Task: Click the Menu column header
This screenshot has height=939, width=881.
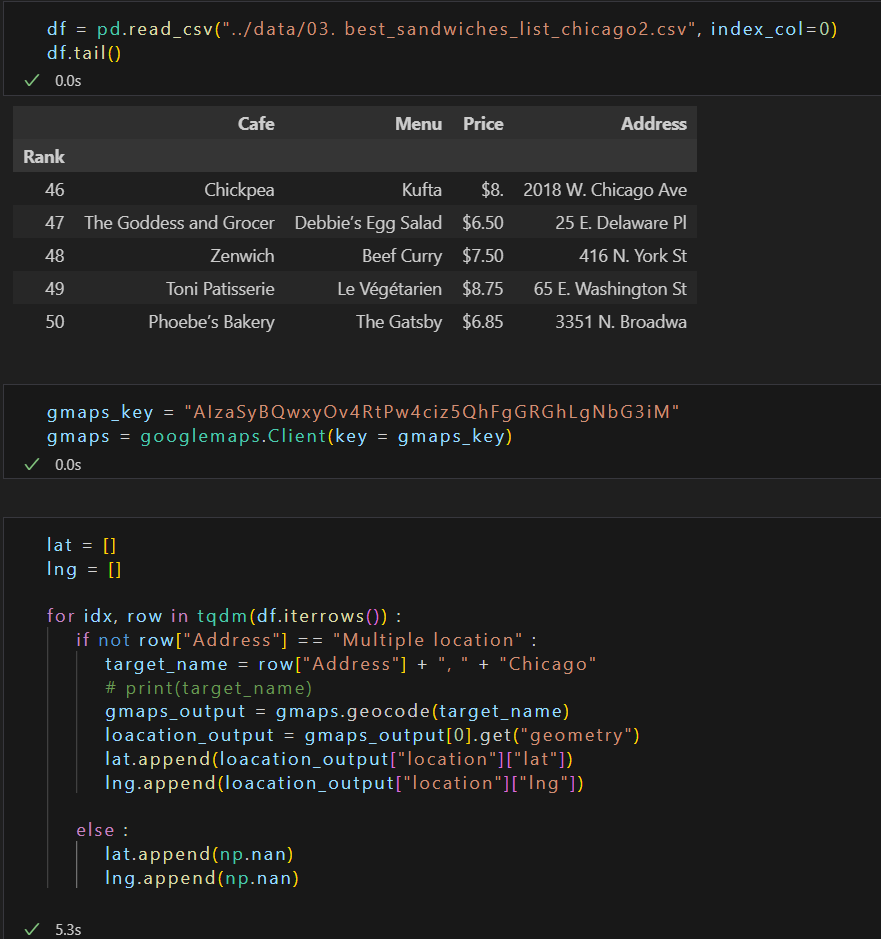Action: (x=418, y=123)
